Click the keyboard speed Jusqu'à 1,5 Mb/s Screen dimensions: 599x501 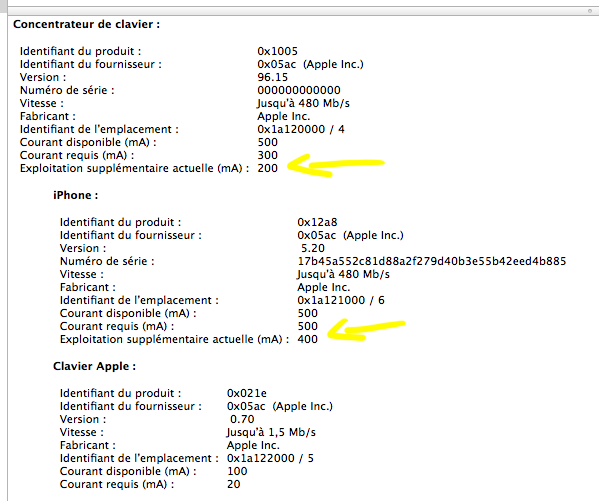pos(271,432)
